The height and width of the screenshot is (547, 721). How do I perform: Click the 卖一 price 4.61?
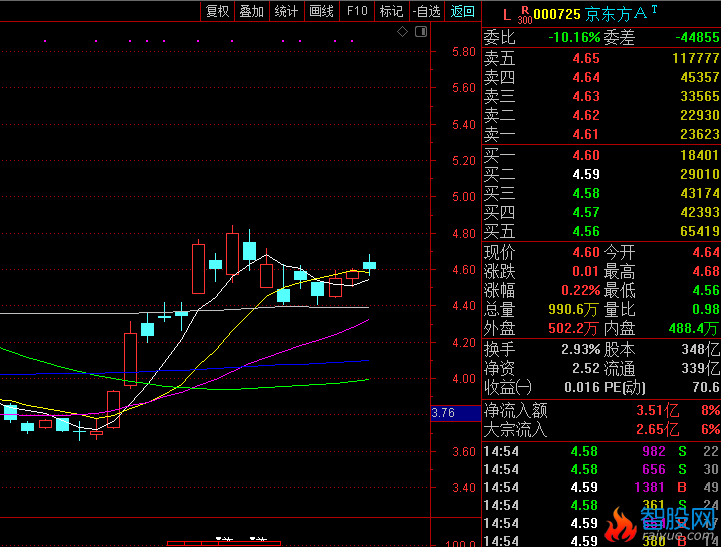click(x=586, y=134)
